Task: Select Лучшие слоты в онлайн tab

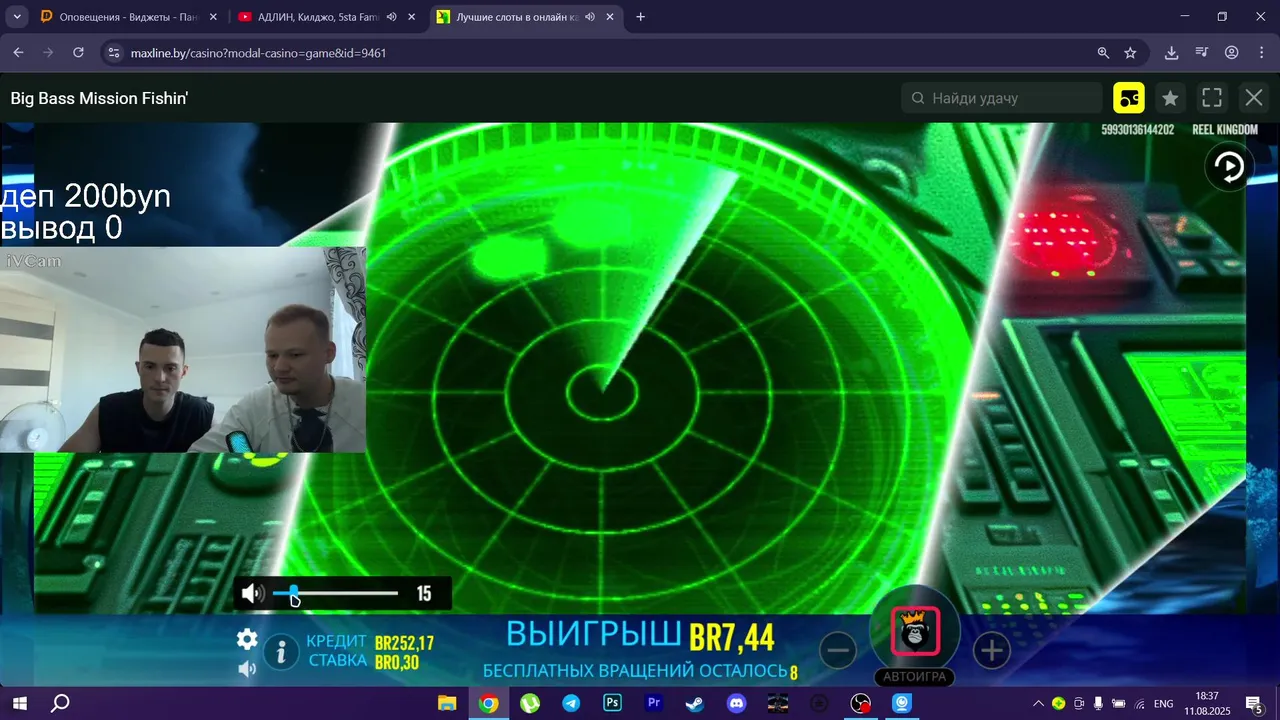Action: coord(516,17)
